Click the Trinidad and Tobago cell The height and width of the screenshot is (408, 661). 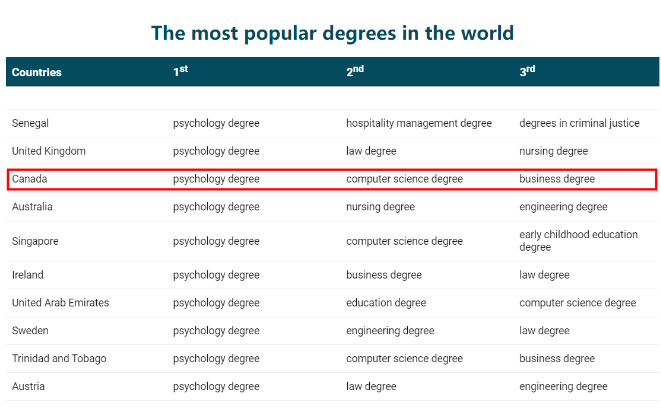59,359
